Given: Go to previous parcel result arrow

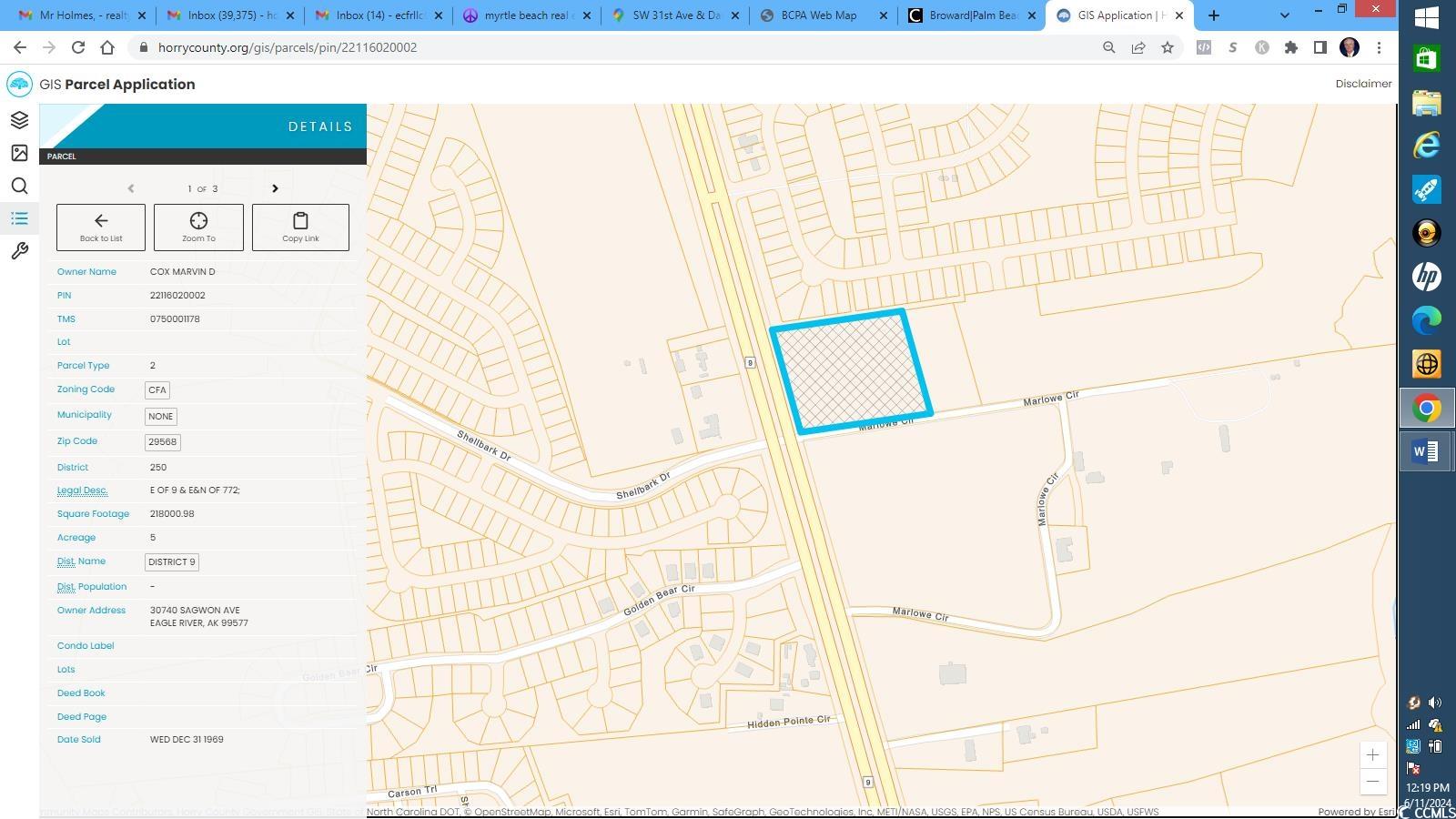Looking at the screenshot, I should (x=131, y=188).
